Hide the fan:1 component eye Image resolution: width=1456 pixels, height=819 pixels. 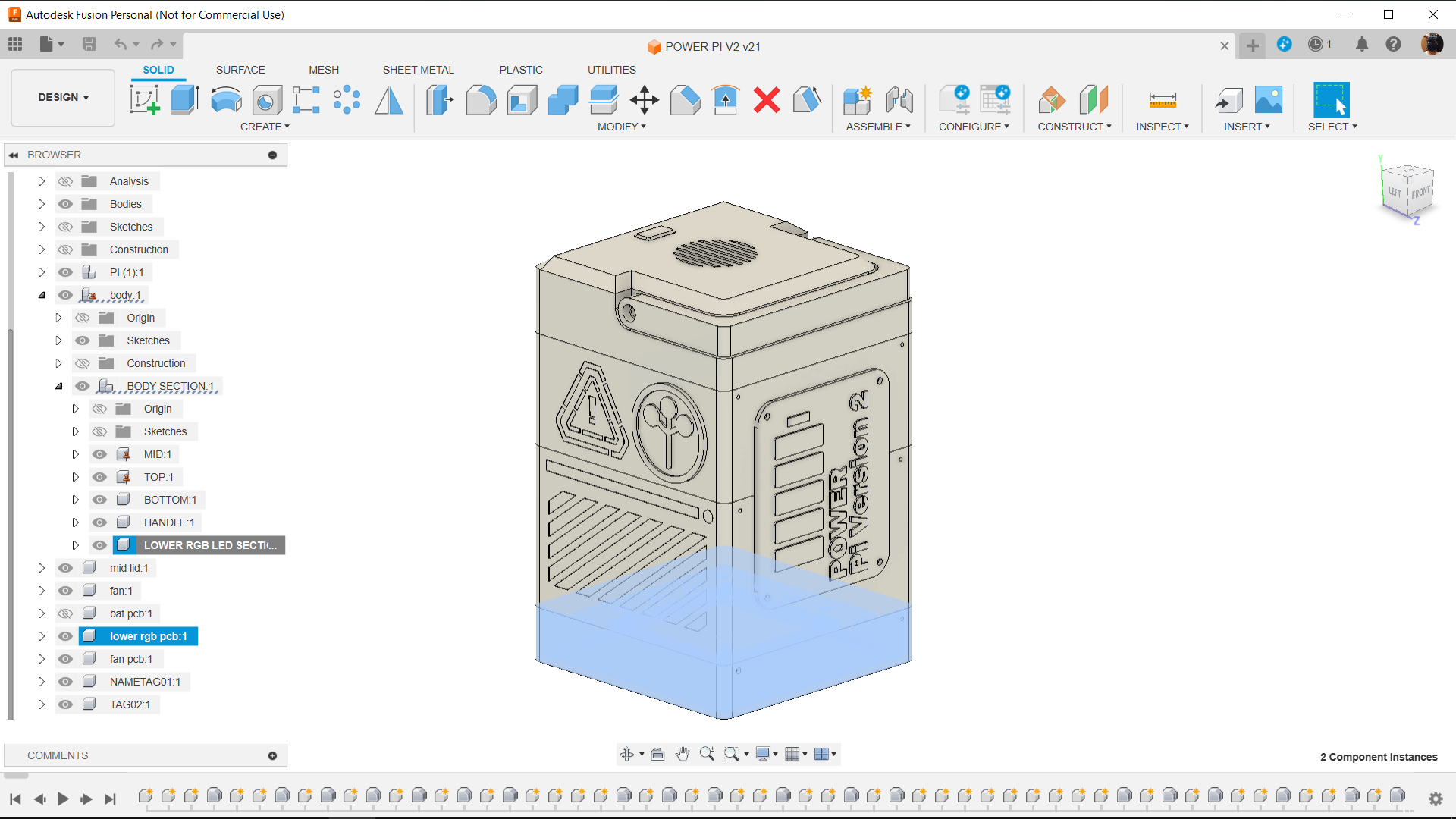point(66,591)
